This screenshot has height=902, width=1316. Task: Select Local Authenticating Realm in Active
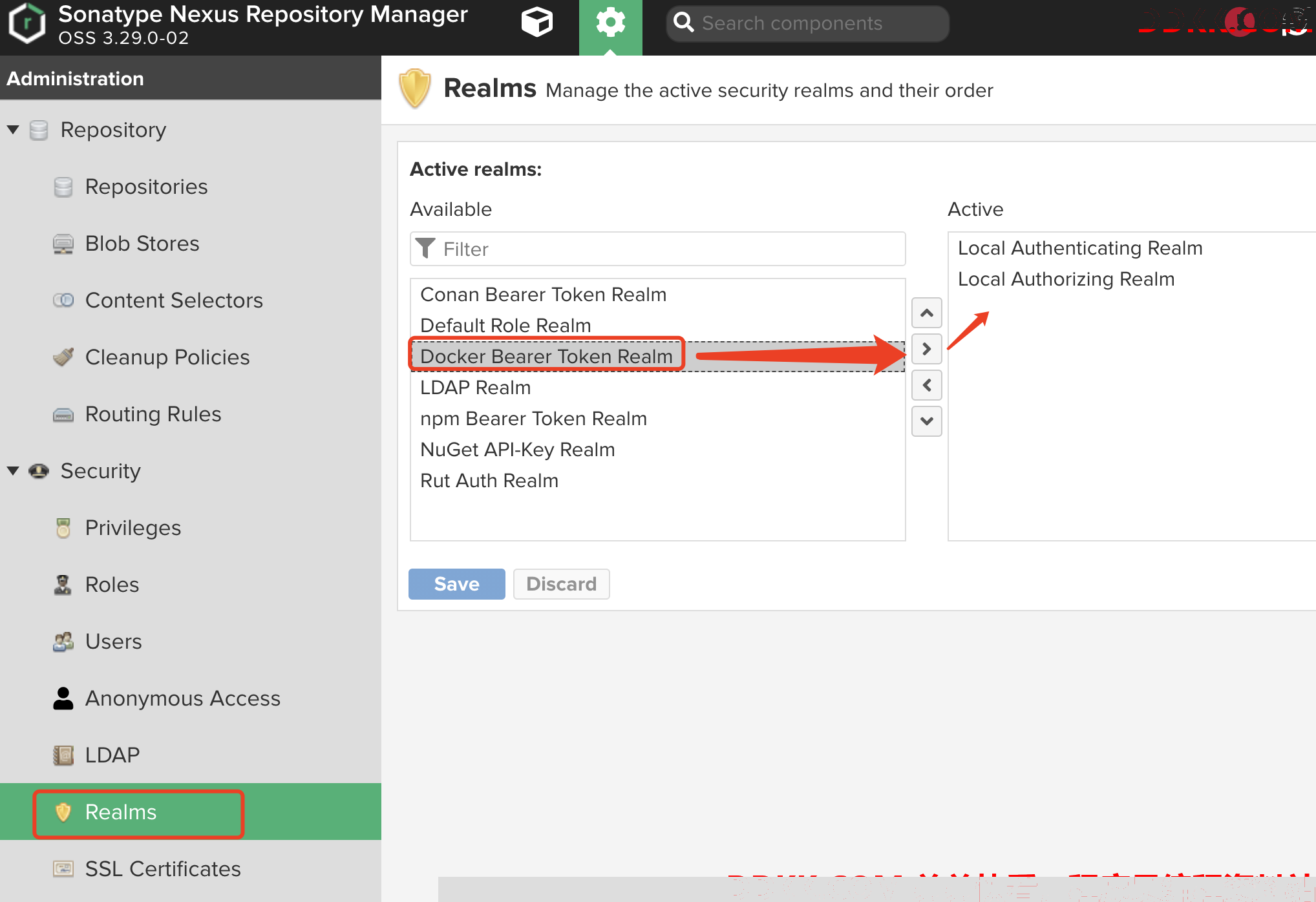point(1132,248)
